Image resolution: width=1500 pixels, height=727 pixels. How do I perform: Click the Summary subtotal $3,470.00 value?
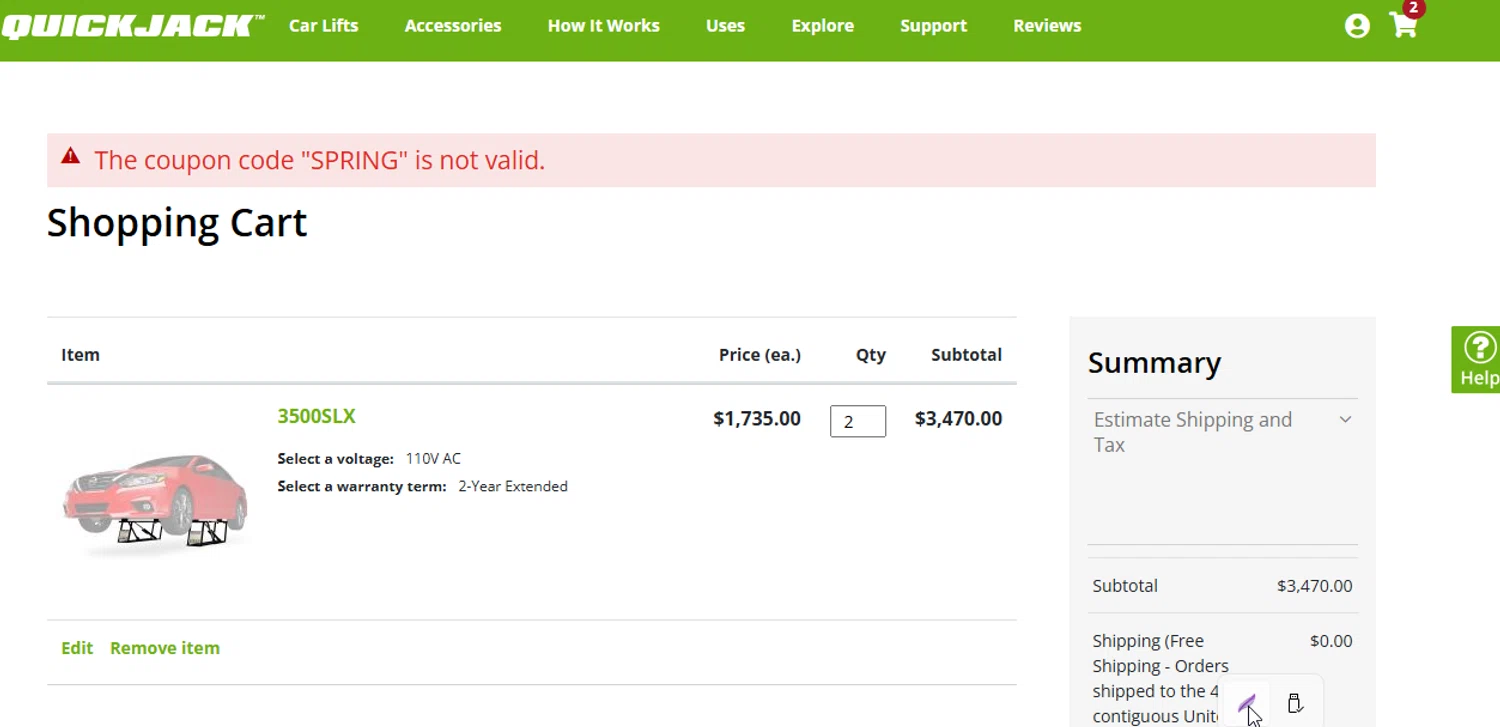pyautogui.click(x=1314, y=586)
